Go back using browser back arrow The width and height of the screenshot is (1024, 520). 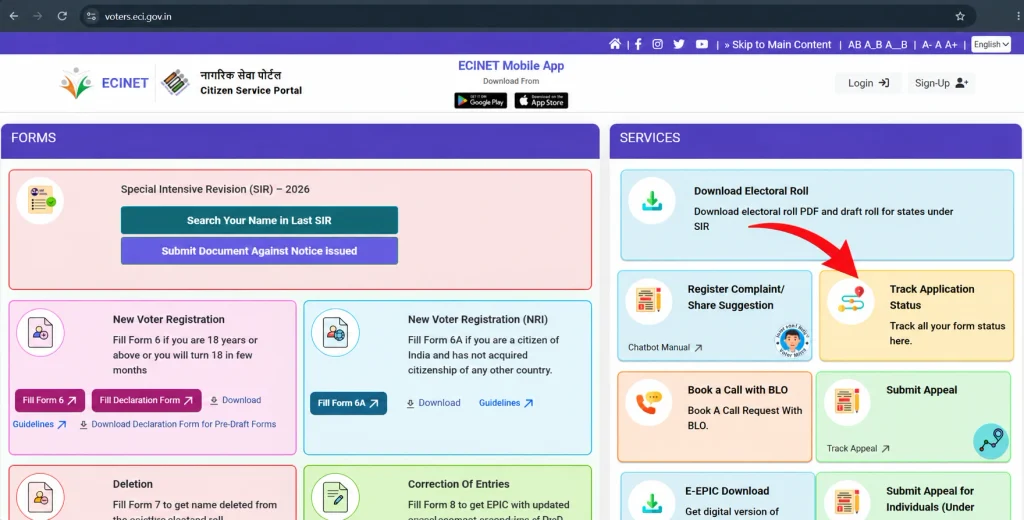tap(14, 16)
